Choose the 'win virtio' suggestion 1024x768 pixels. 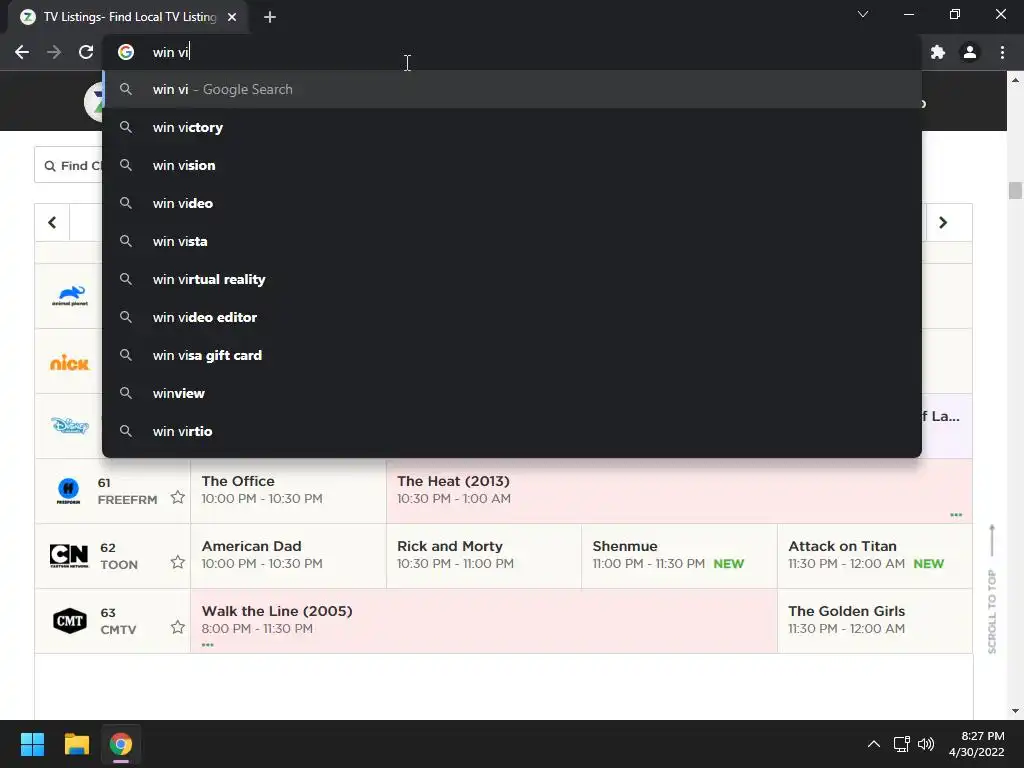[x=512, y=431]
